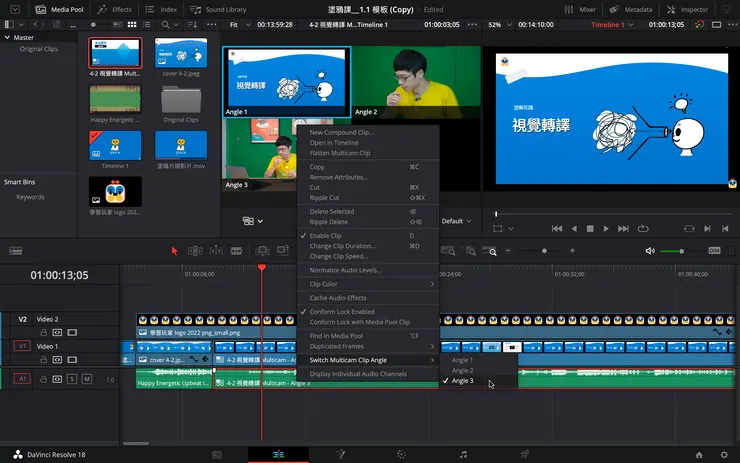Toggle Conform Lock Enabled option
Viewport: 740px width, 463px height.
[x=342, y=312]
